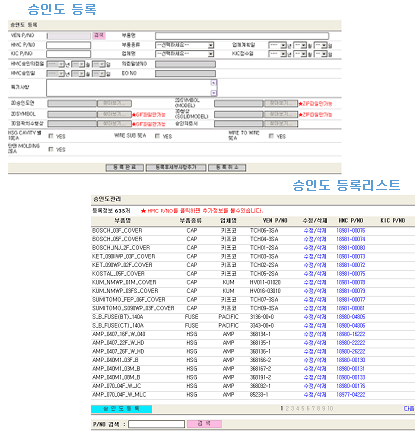
Task: Click the FUSE cell in S_B_FUSE(CT)_140A row
Action: 192,325
